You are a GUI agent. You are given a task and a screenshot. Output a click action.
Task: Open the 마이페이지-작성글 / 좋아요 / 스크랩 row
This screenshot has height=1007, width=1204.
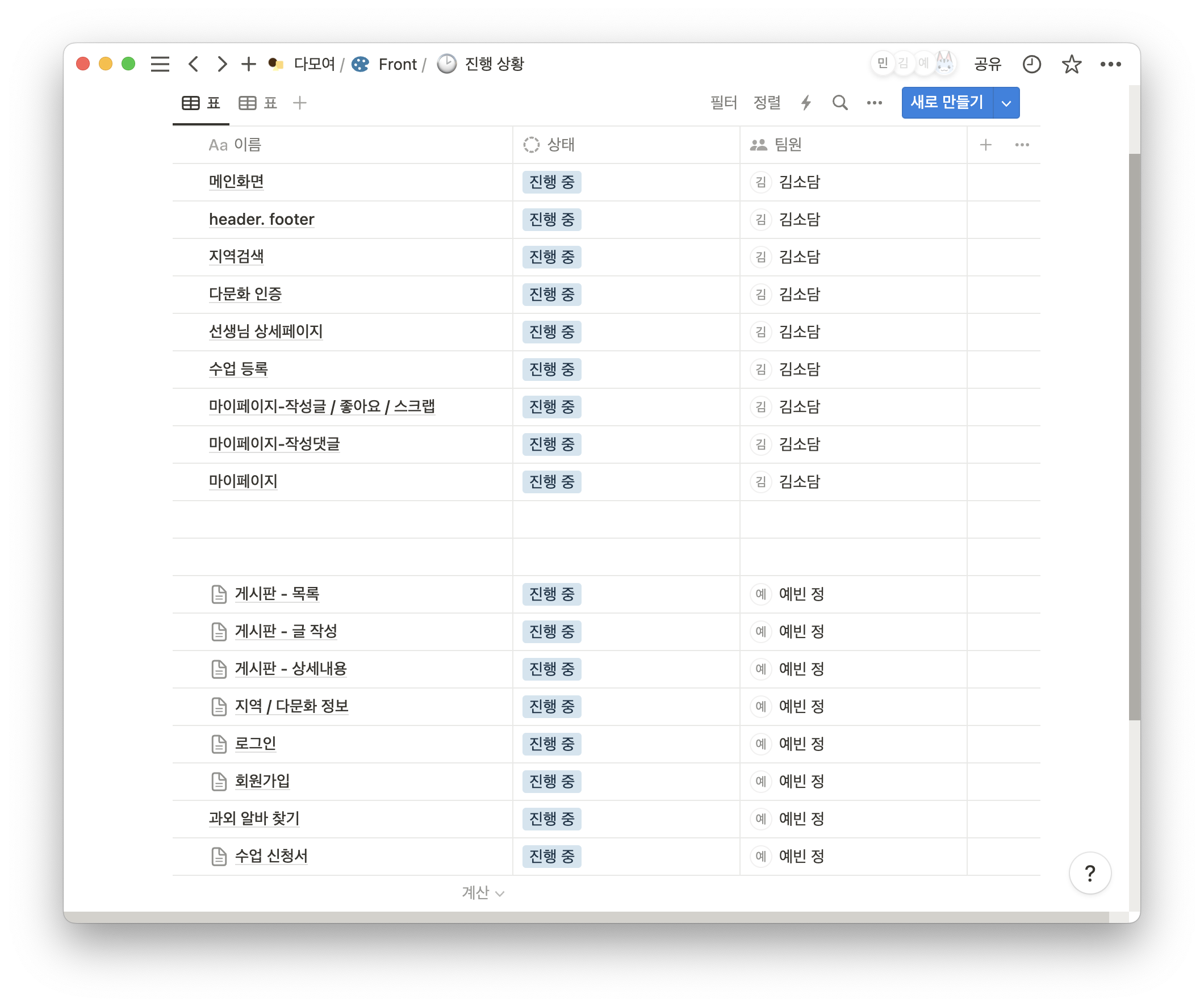click(321, 407)
